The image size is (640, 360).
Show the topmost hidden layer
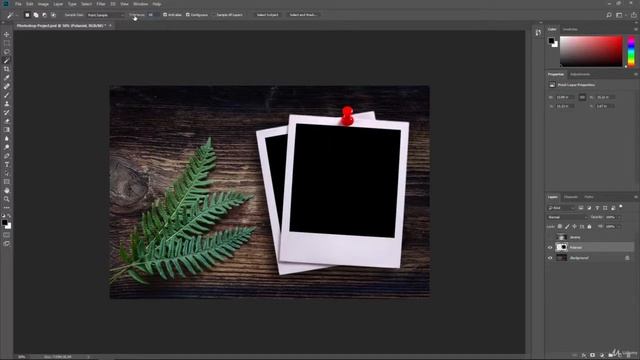point(550,237)
